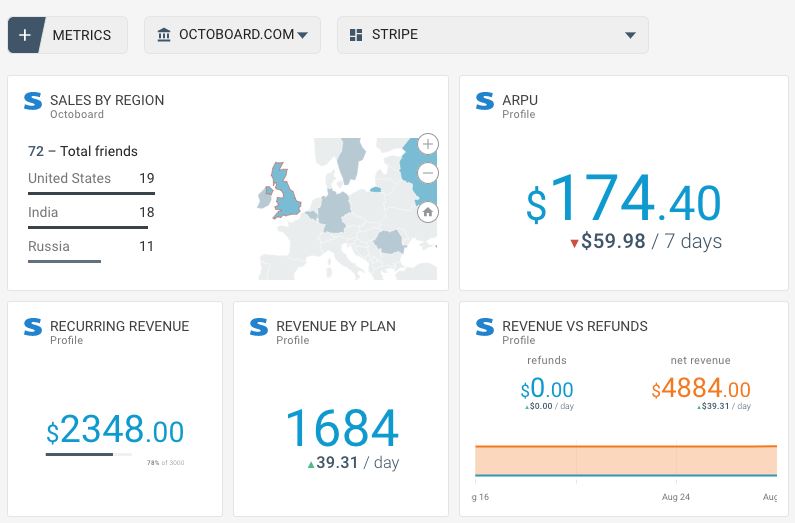The image size is (795, 523).
Task: Click the Aug 24 axis label on the chart
Action: [676, 497]
